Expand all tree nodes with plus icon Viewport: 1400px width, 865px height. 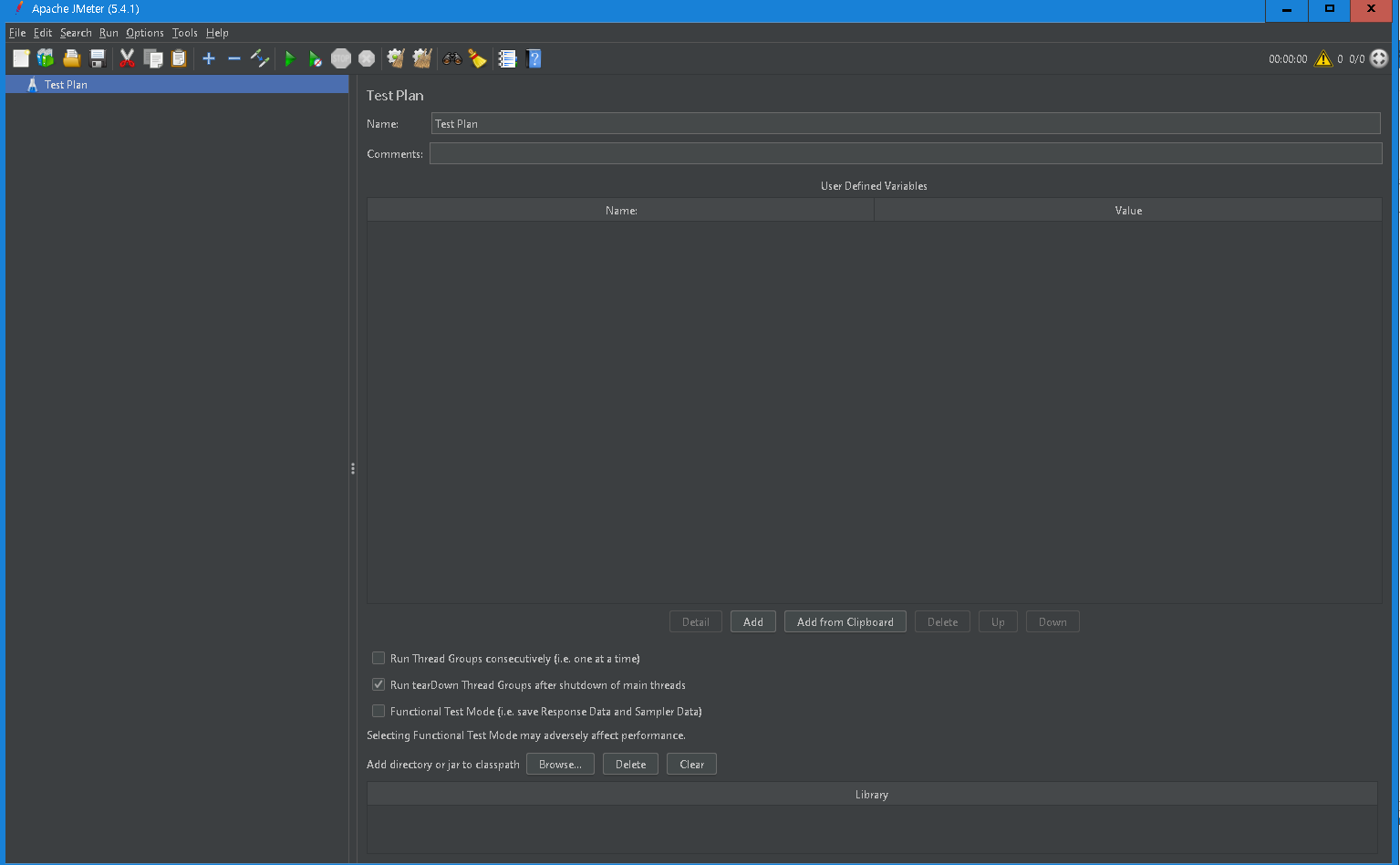coord(209,58)
